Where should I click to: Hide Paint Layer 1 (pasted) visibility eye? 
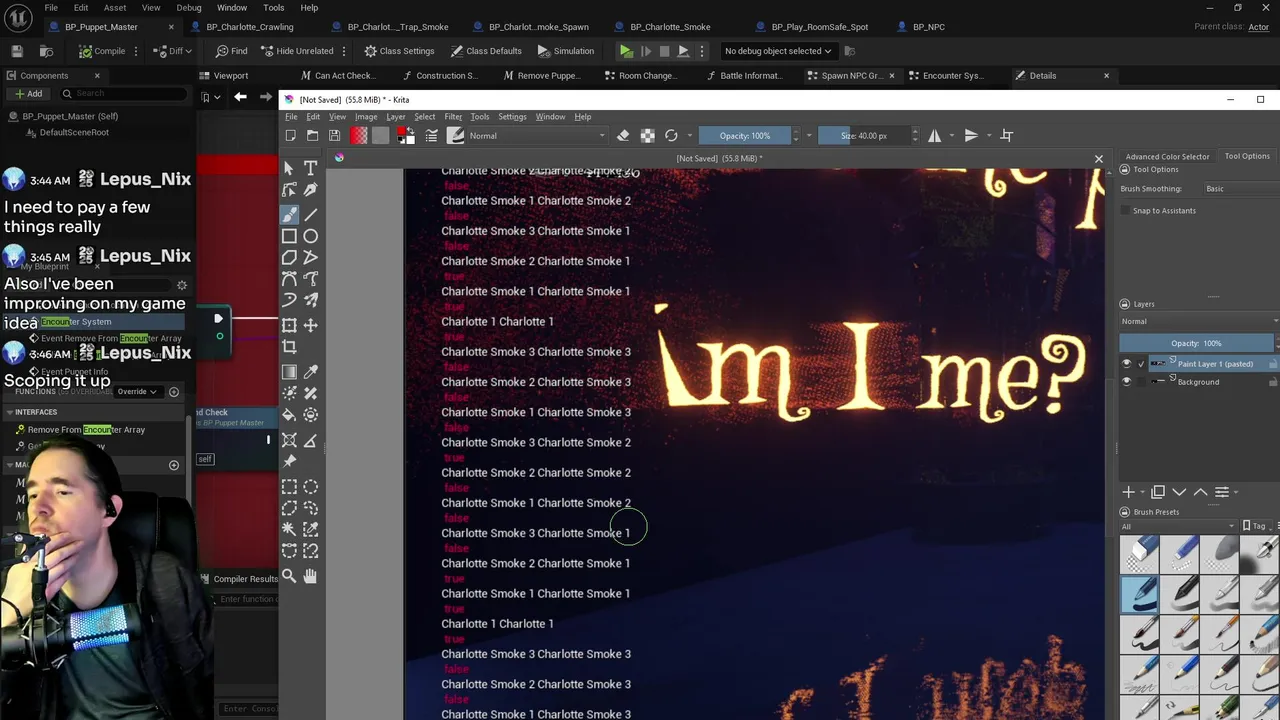[x=1127, y=364]
